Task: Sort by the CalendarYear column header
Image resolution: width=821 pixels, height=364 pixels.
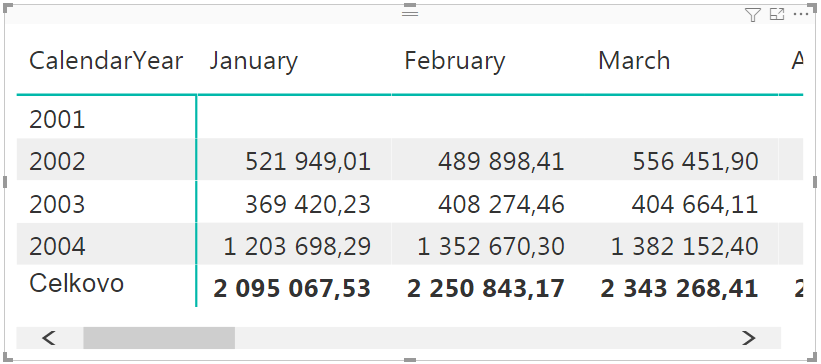Action: (x=106, y=61)
